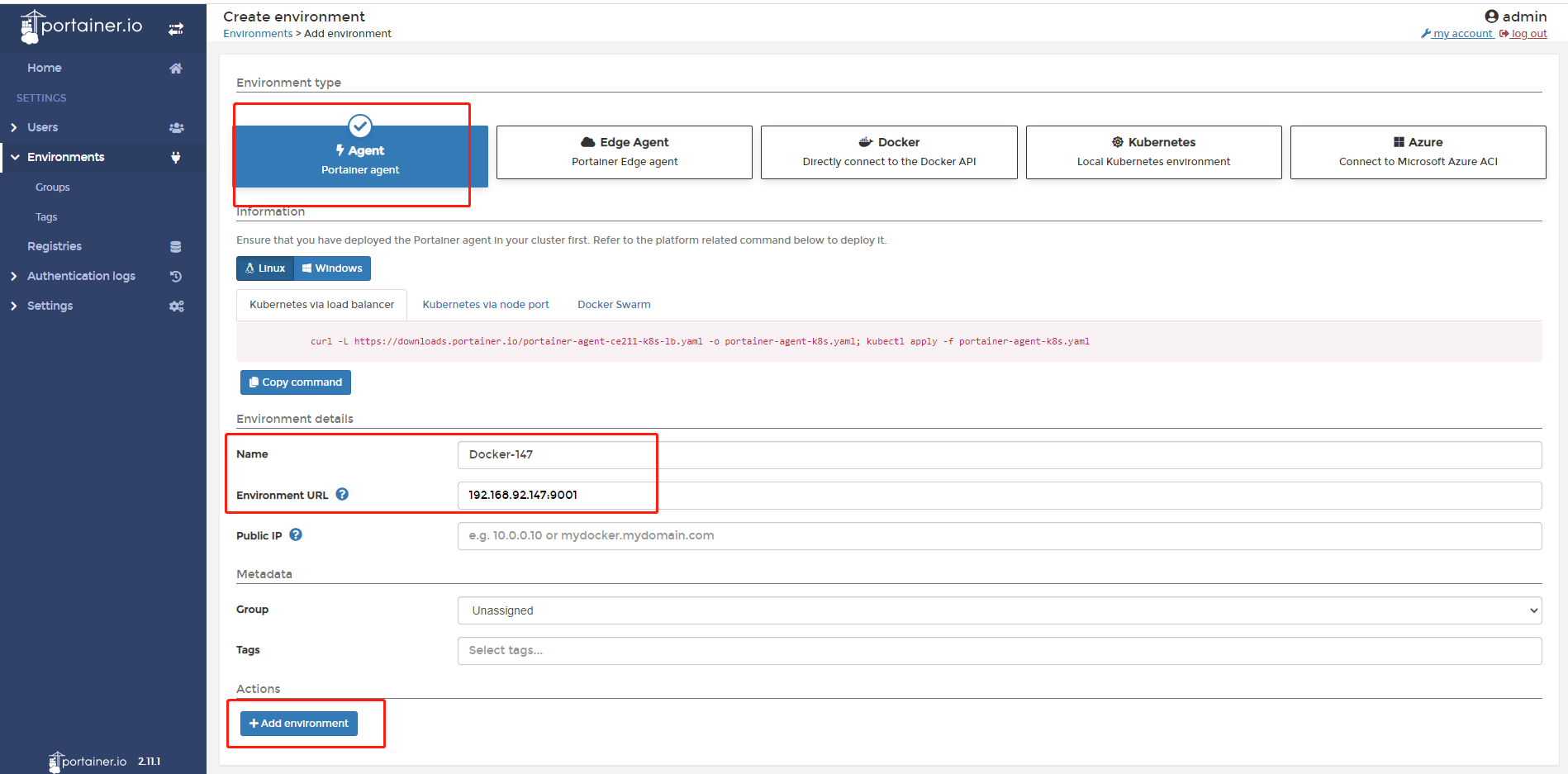Click the Environment URL input field
Viewport: 1568px width, 774px height.
point(1000,496)
